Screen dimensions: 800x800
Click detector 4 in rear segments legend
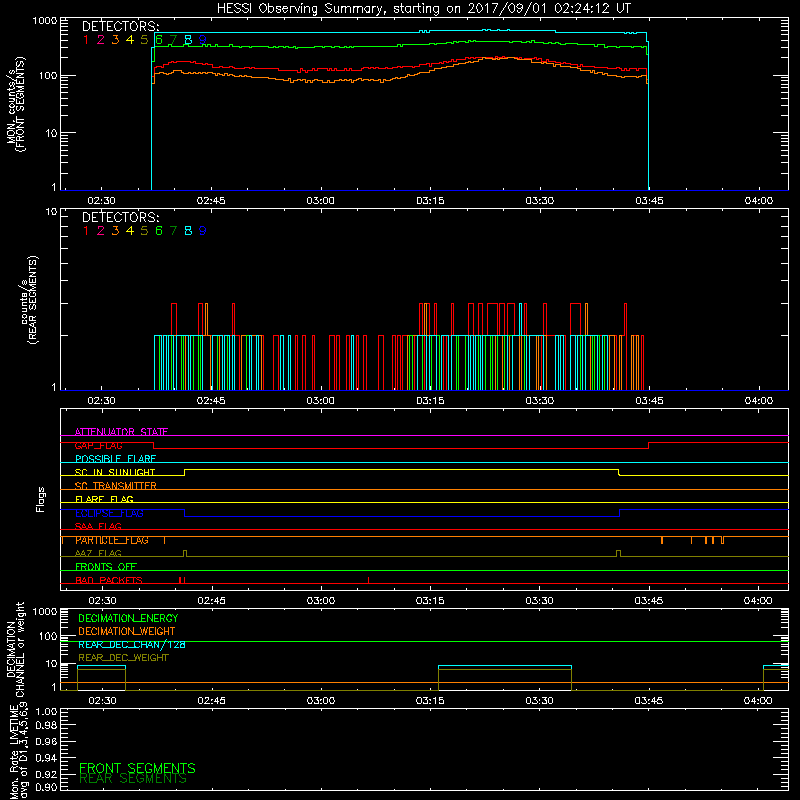click(x=130, y=231)
